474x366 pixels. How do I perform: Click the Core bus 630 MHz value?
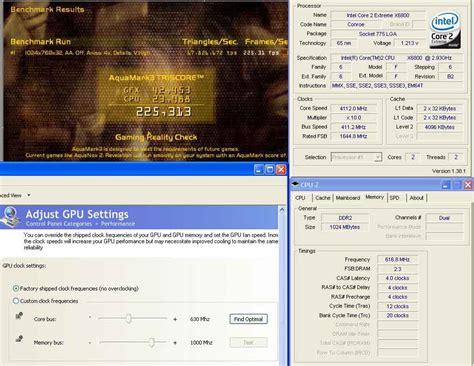click(200, 319)
